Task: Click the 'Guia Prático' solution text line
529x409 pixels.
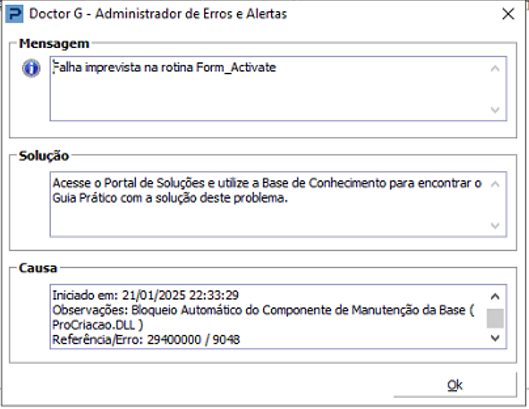Action: (x=170, y=198)
